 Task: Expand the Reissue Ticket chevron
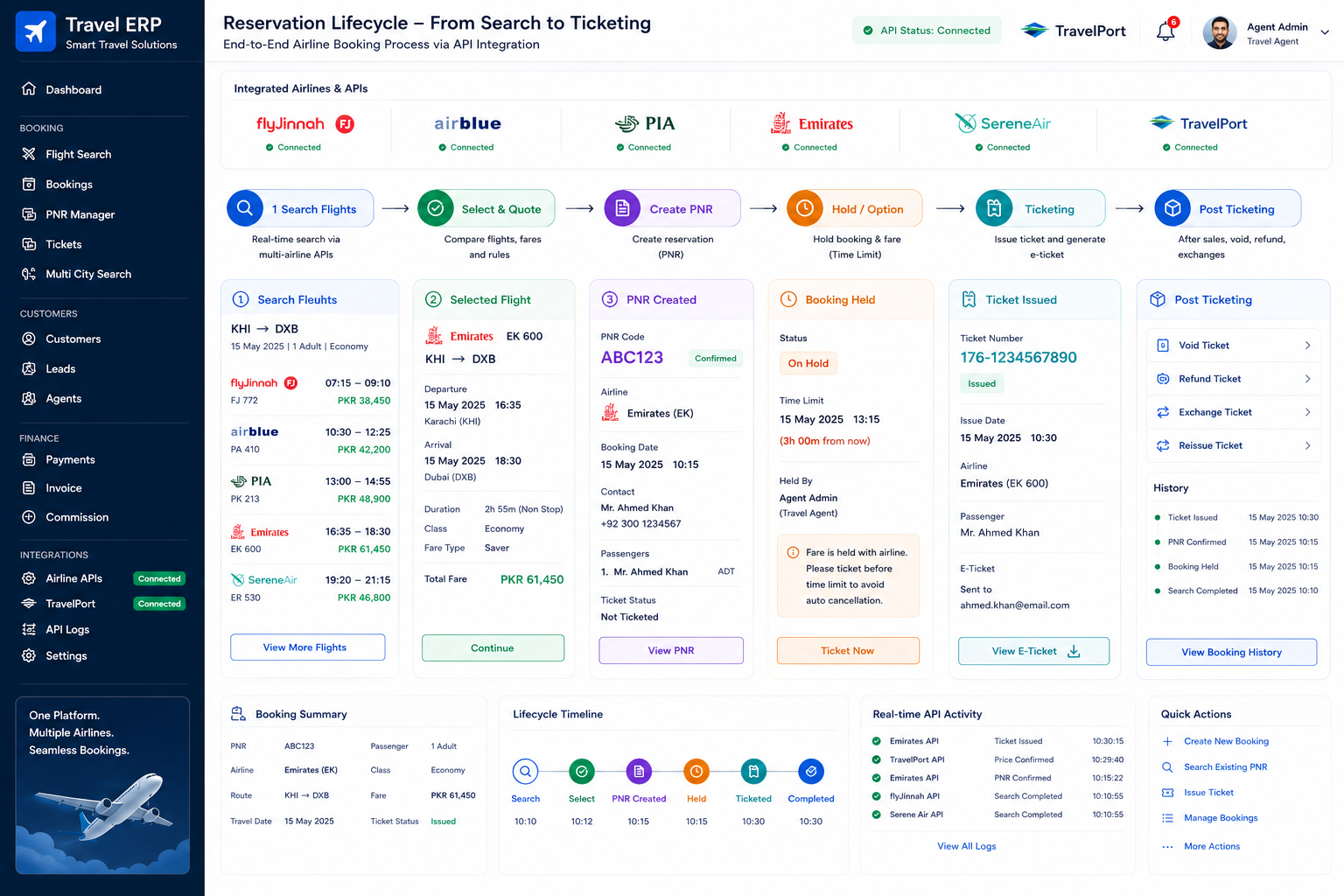click(x=1308, y=445)
